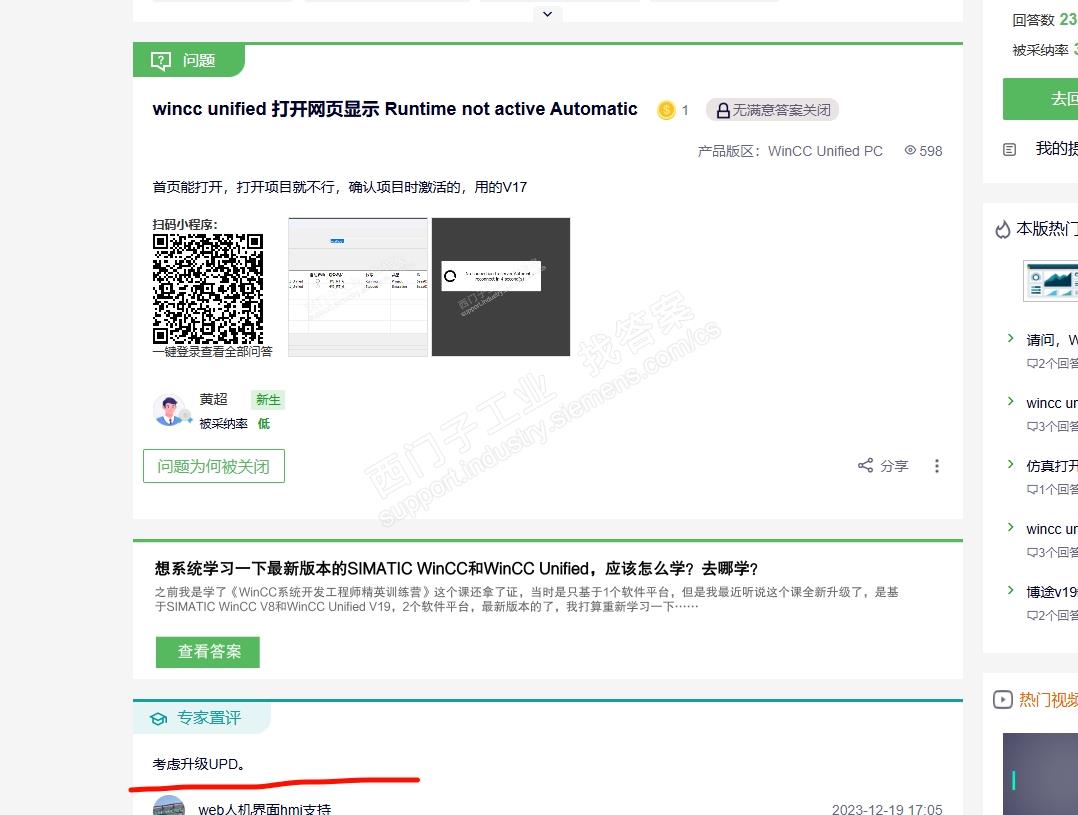Open the dark loading screenshot thumbnail
Image resolution: width=1078 pixels, height=815 pixels.
[500, 287]
